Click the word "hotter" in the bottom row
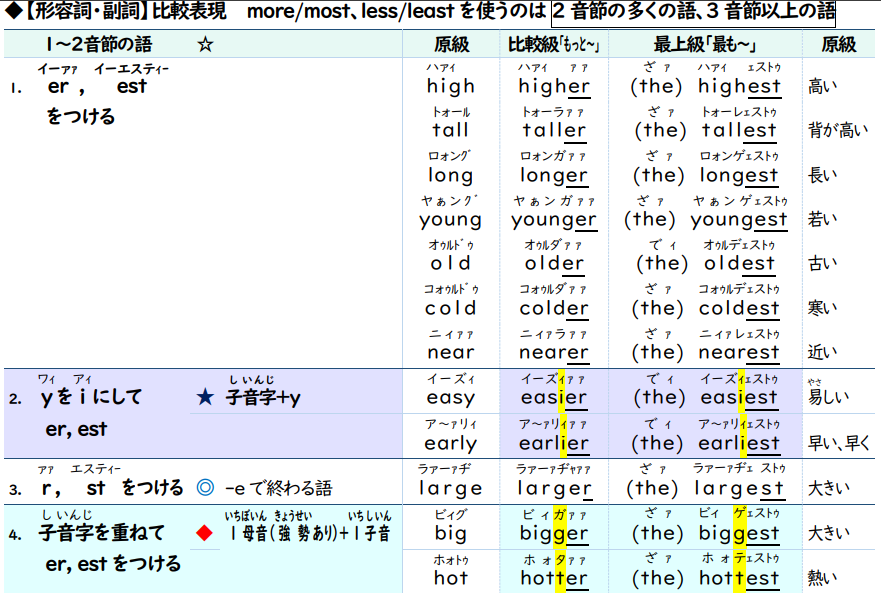Viewport: 881px width, 593px height. tap(553, 578)
